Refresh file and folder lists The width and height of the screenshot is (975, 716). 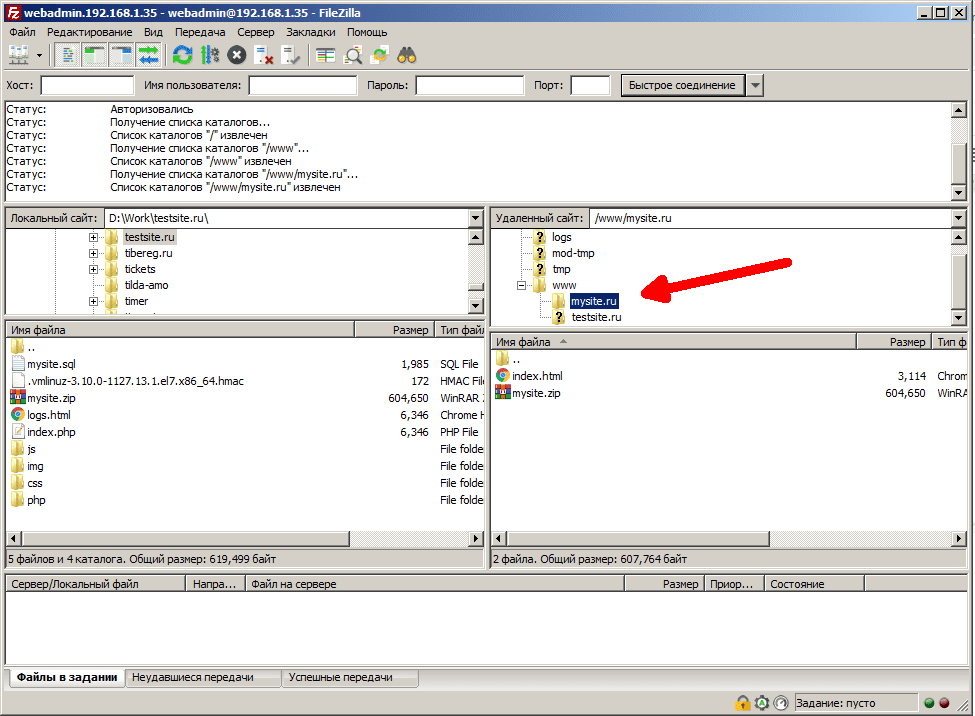[182, 55]
